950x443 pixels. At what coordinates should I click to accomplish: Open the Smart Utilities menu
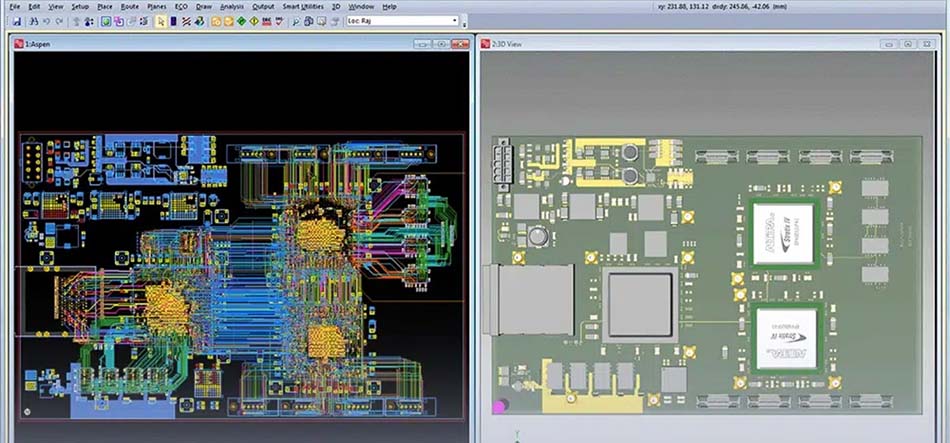(x=303, y=7)
